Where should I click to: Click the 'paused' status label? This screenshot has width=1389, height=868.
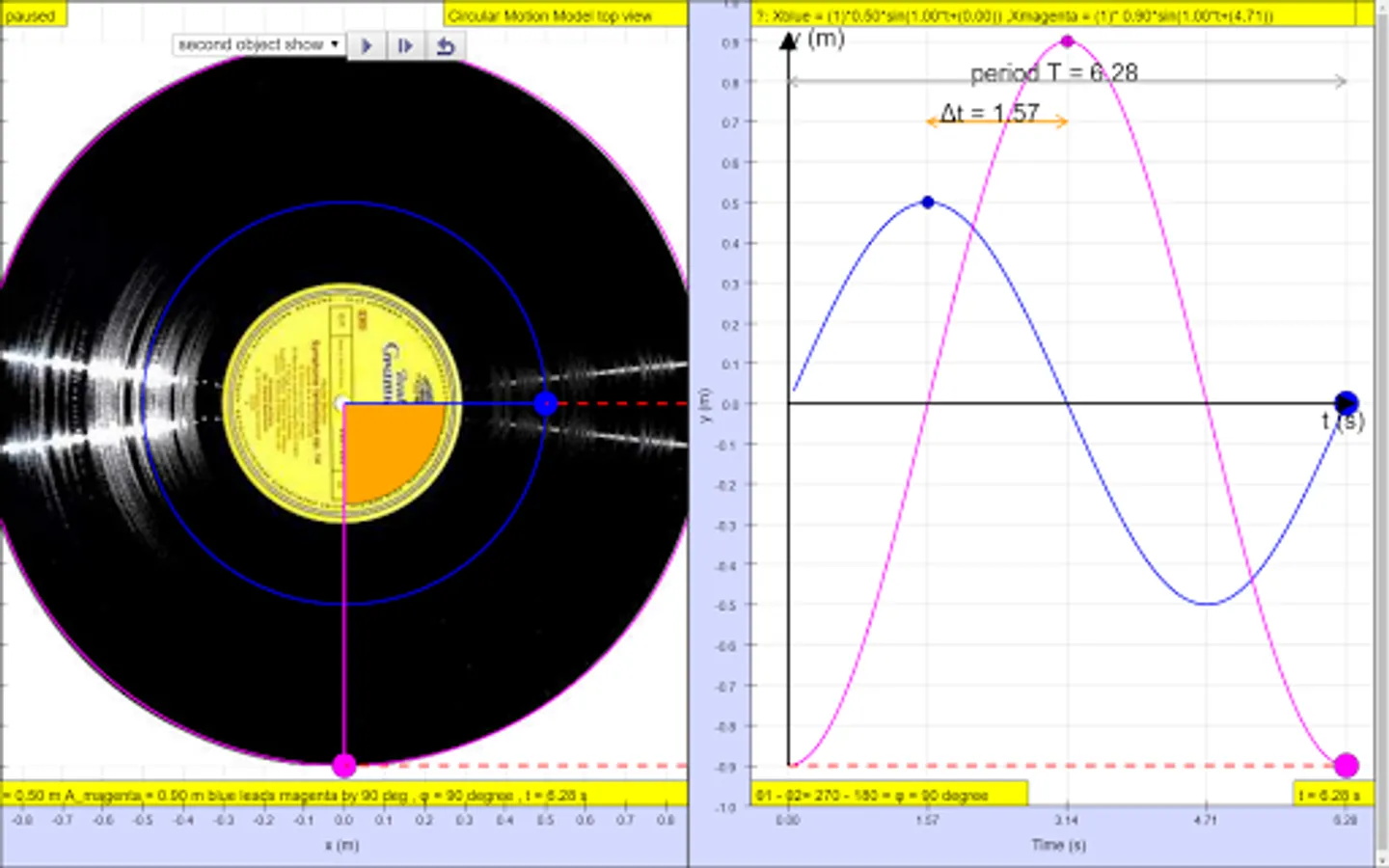tap(32, 15)
